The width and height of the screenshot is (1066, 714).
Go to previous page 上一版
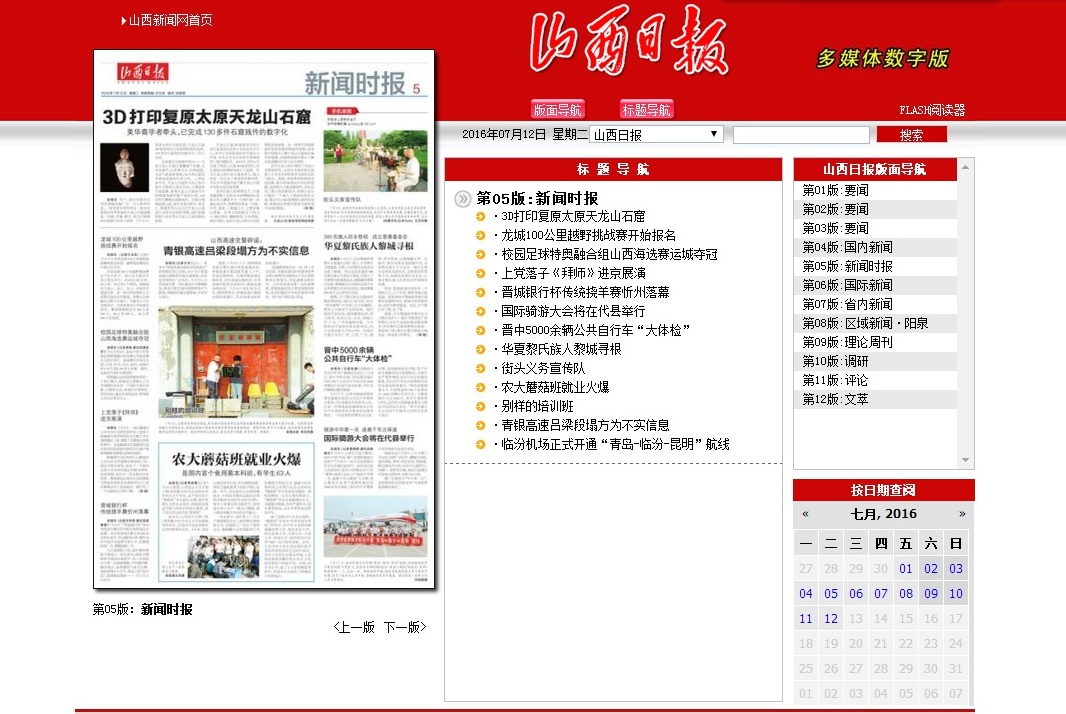354,627
